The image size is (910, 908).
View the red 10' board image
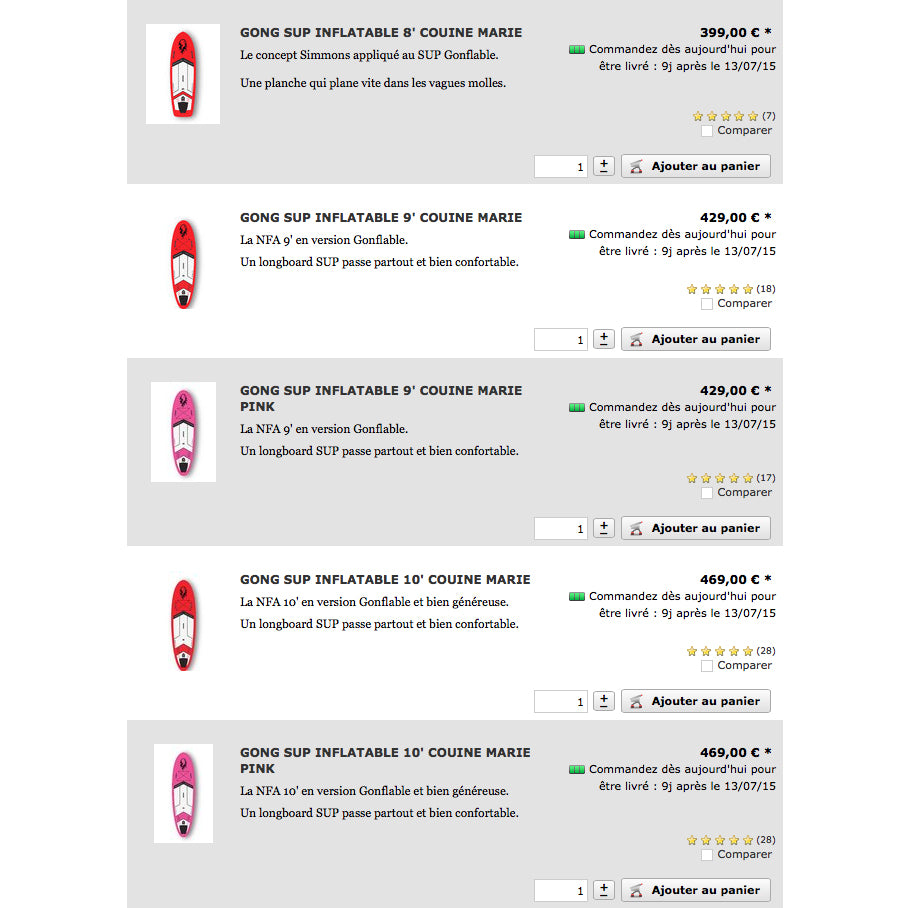(x=183, y=625)
